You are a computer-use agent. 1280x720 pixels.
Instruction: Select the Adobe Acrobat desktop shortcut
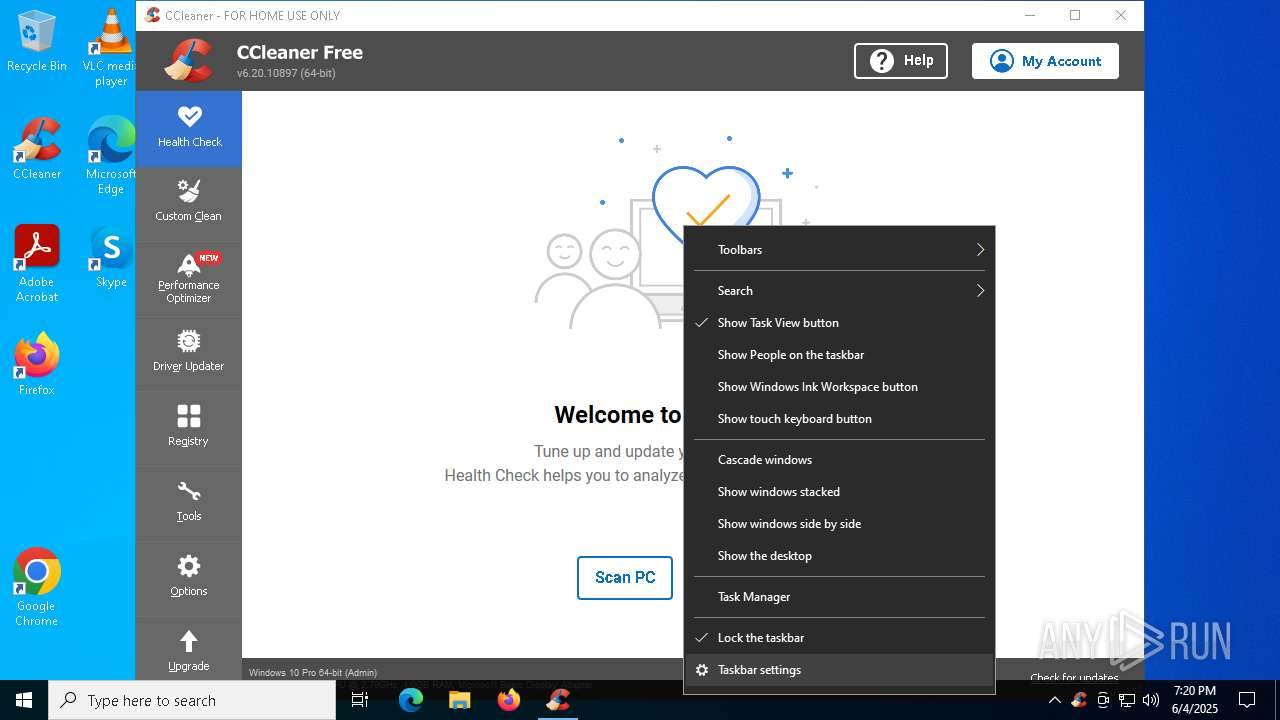tap(37, 263)
